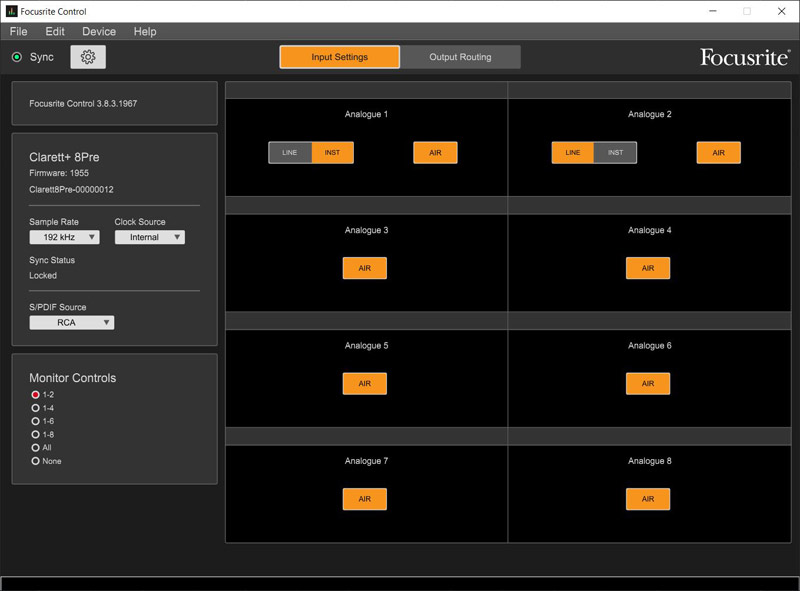The height and width of the screenshot is (591, 800).
Task: Open the settings gear icon
Action: coord(88,57)
